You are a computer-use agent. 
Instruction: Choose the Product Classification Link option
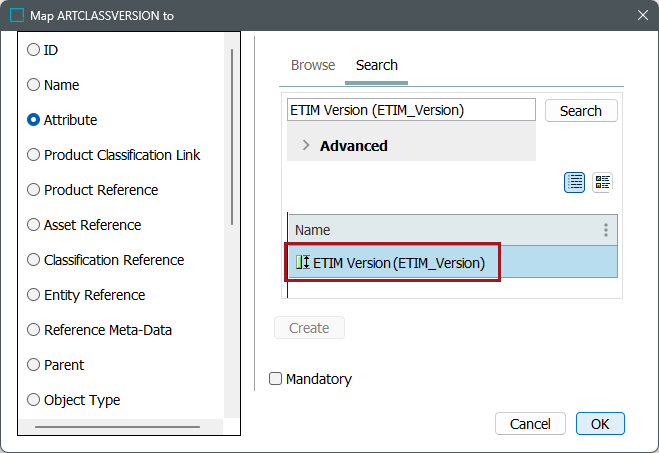click(x=34, y=155)
